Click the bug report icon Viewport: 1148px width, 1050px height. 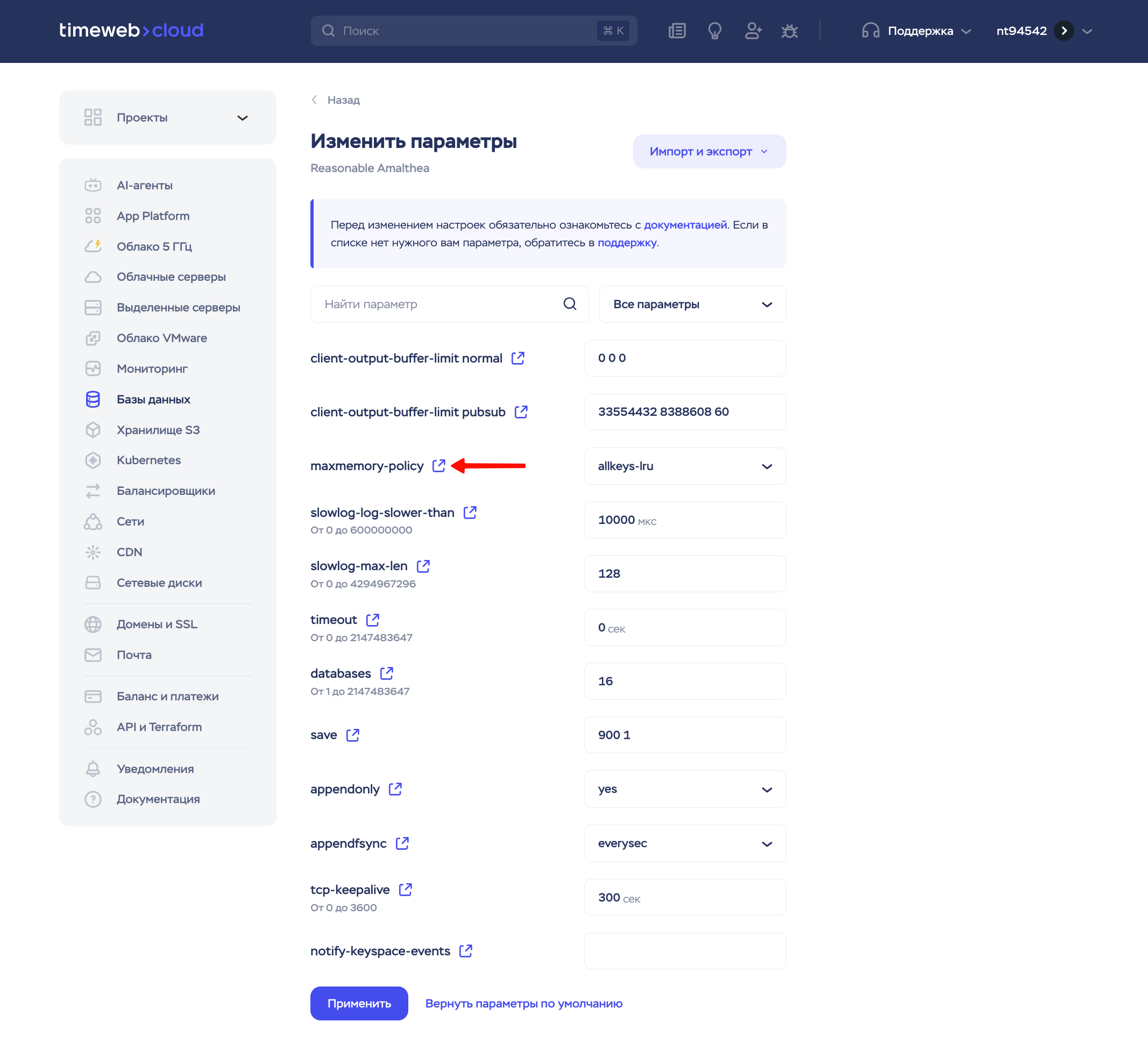click(789, 31)
